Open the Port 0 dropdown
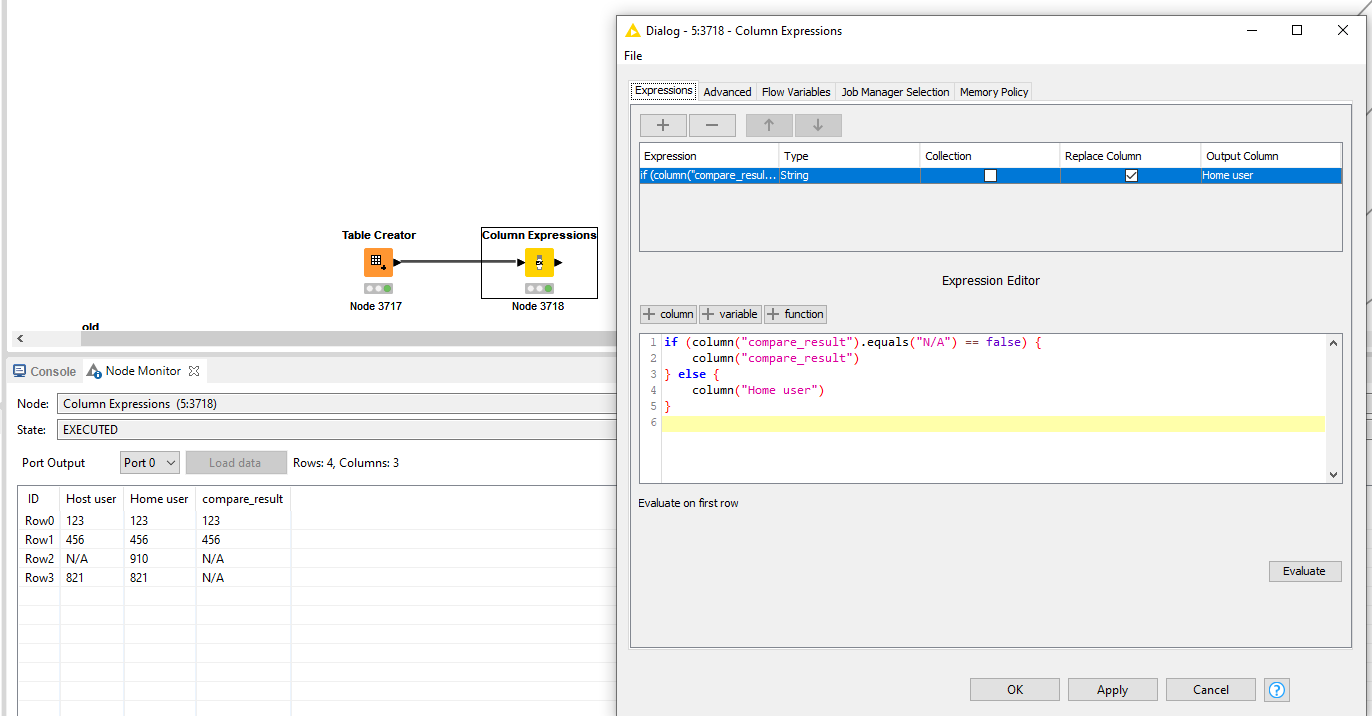This screenshot has height=716, width=1372. pyautogui.click(x=149, y=463)
